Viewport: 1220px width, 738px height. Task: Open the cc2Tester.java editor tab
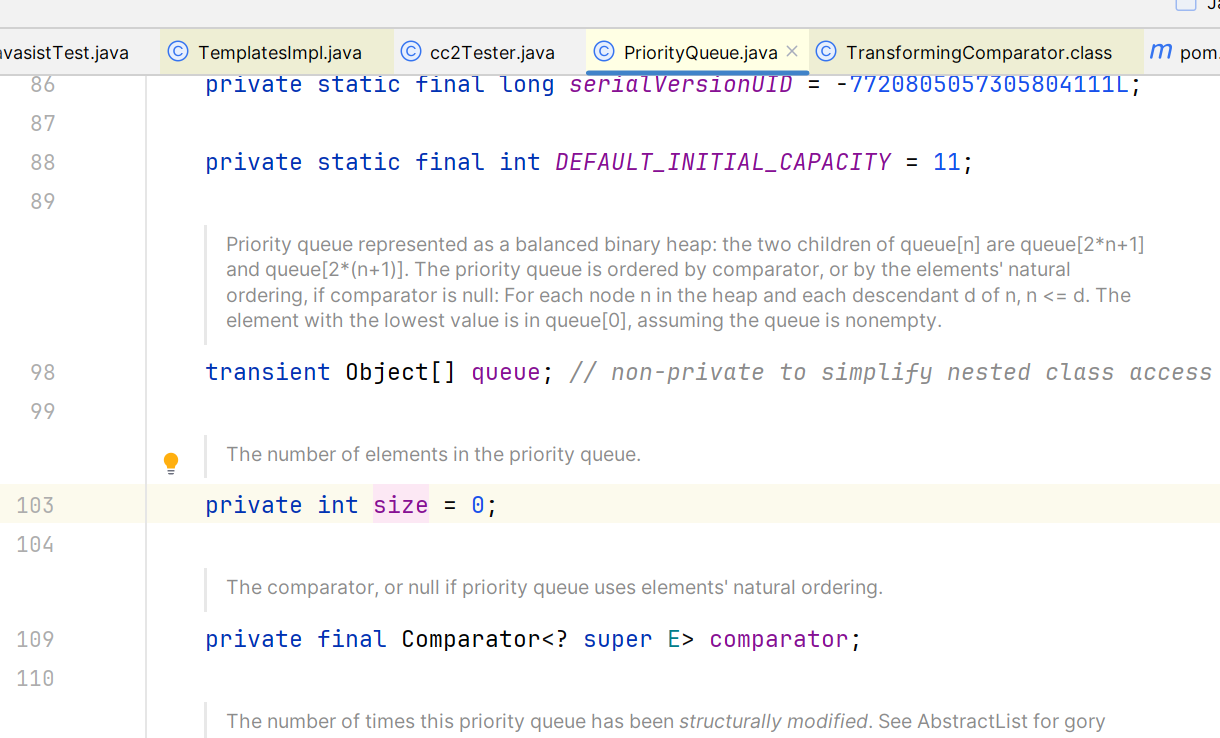(x=491, y=53)
